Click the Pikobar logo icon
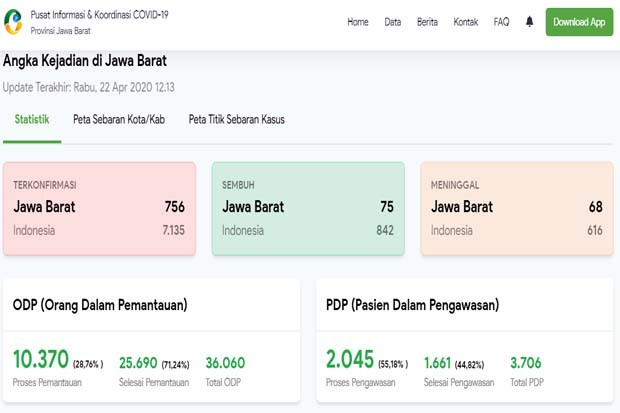 (13, 22)
